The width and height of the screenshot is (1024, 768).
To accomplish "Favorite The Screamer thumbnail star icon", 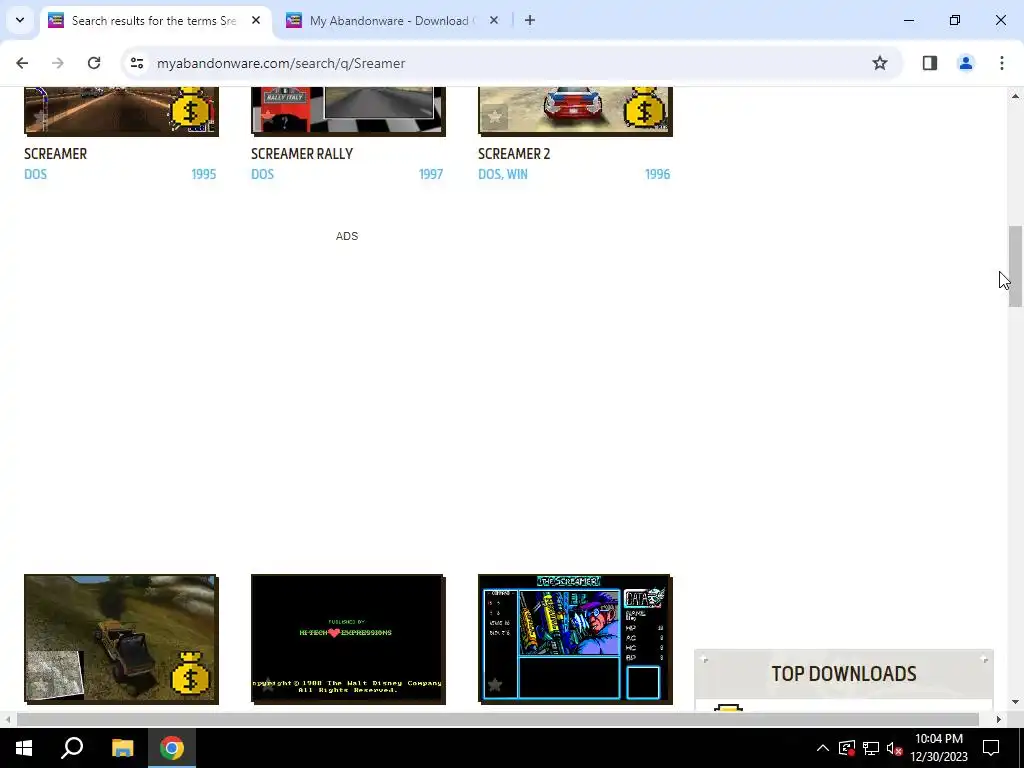I will 495,684.
